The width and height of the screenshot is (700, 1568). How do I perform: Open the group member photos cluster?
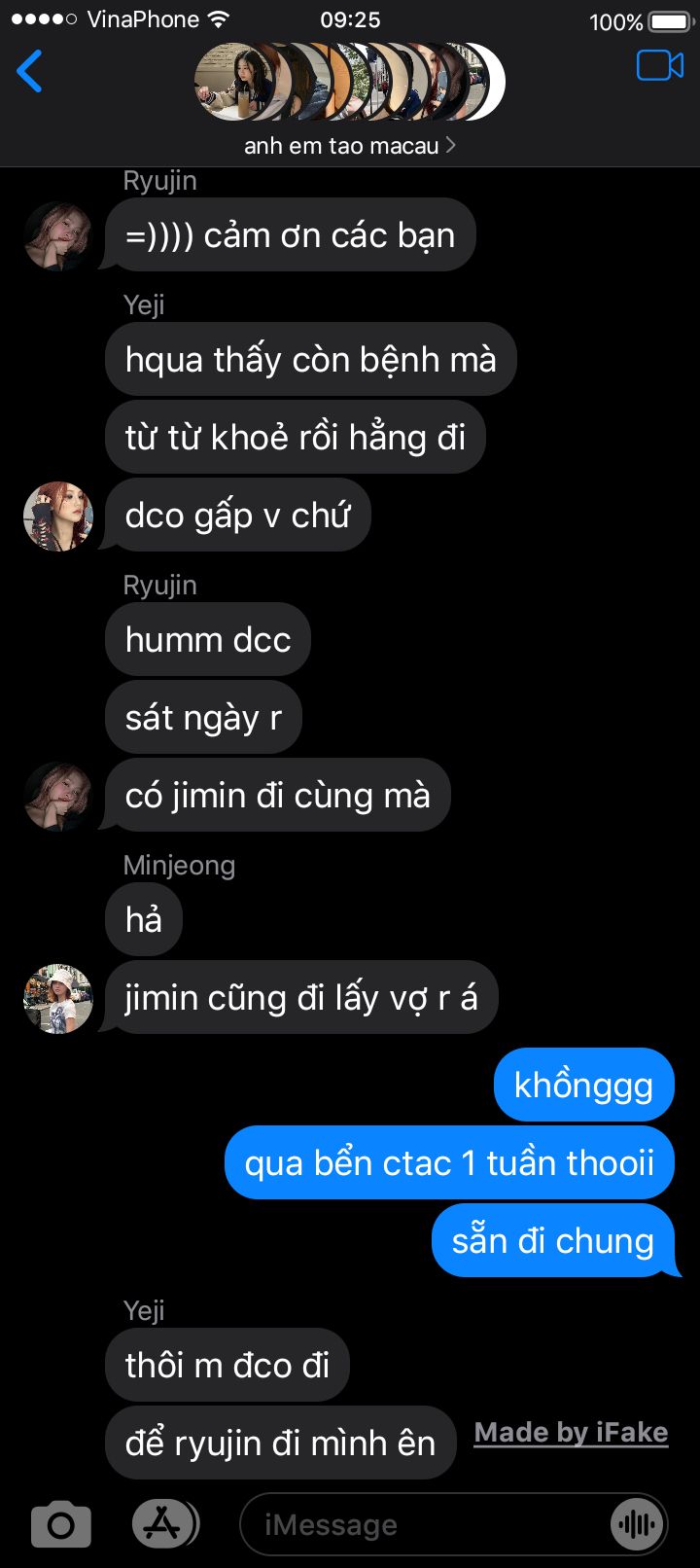(350, 82)
